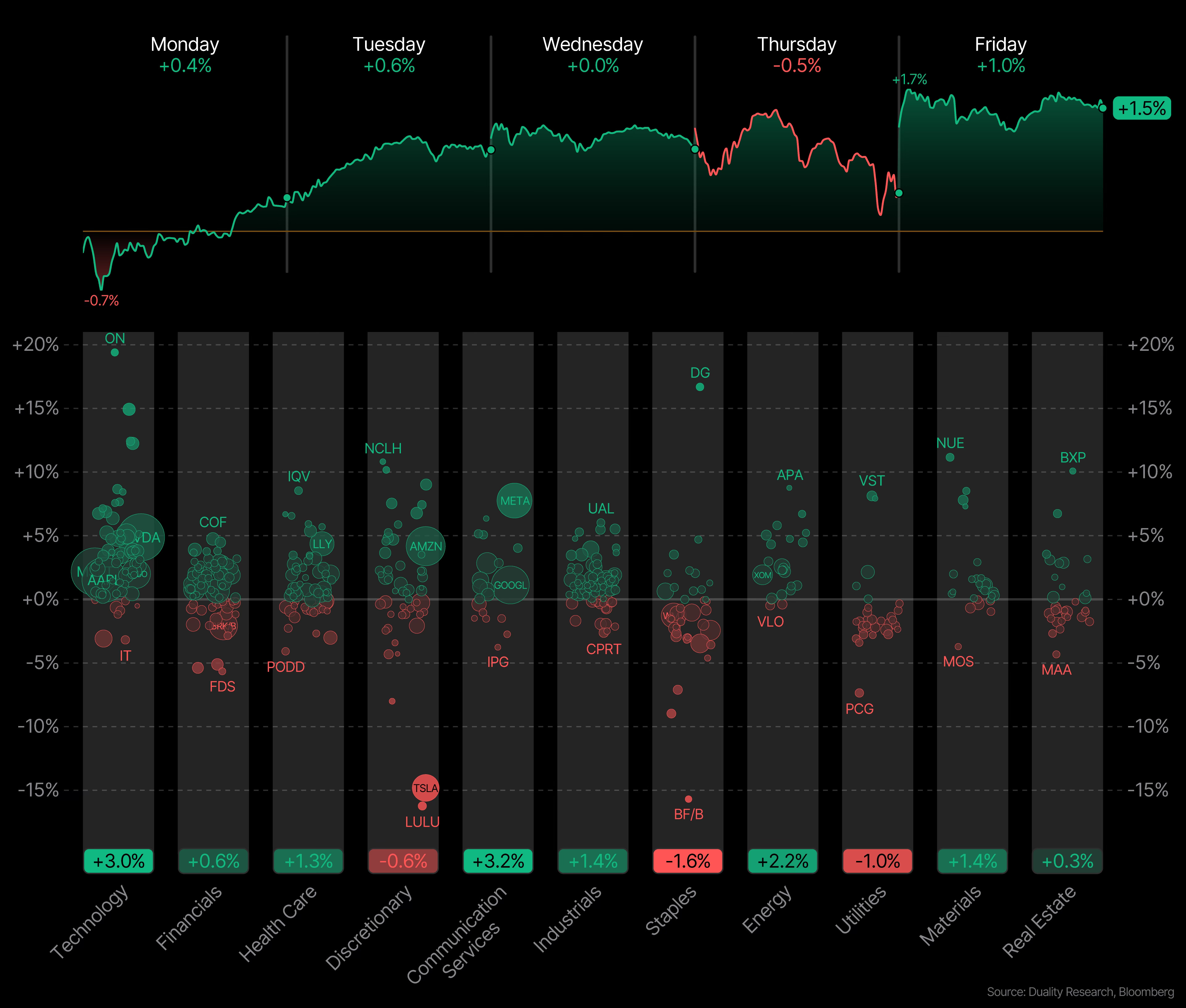
Task: Select Tuesday's +0.6% daily change
Action: point(389,66)
